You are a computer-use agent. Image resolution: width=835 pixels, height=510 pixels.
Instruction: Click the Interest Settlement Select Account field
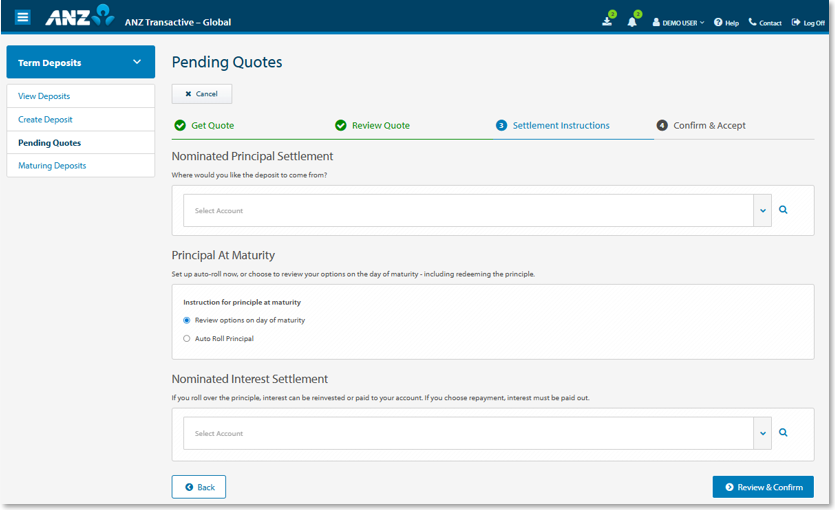pyautogui.click(x=468, y=433)
